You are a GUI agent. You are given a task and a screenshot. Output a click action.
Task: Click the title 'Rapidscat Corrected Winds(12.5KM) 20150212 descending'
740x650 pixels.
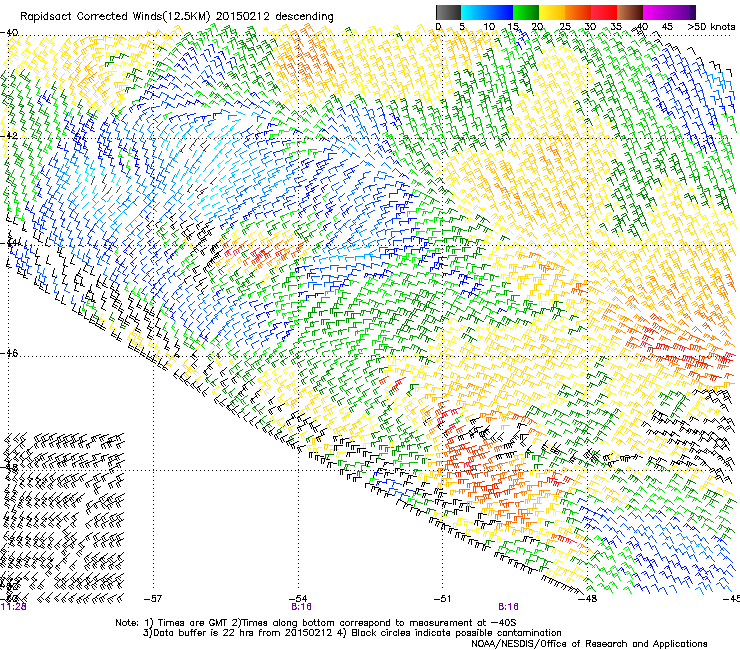pos(177,17)
